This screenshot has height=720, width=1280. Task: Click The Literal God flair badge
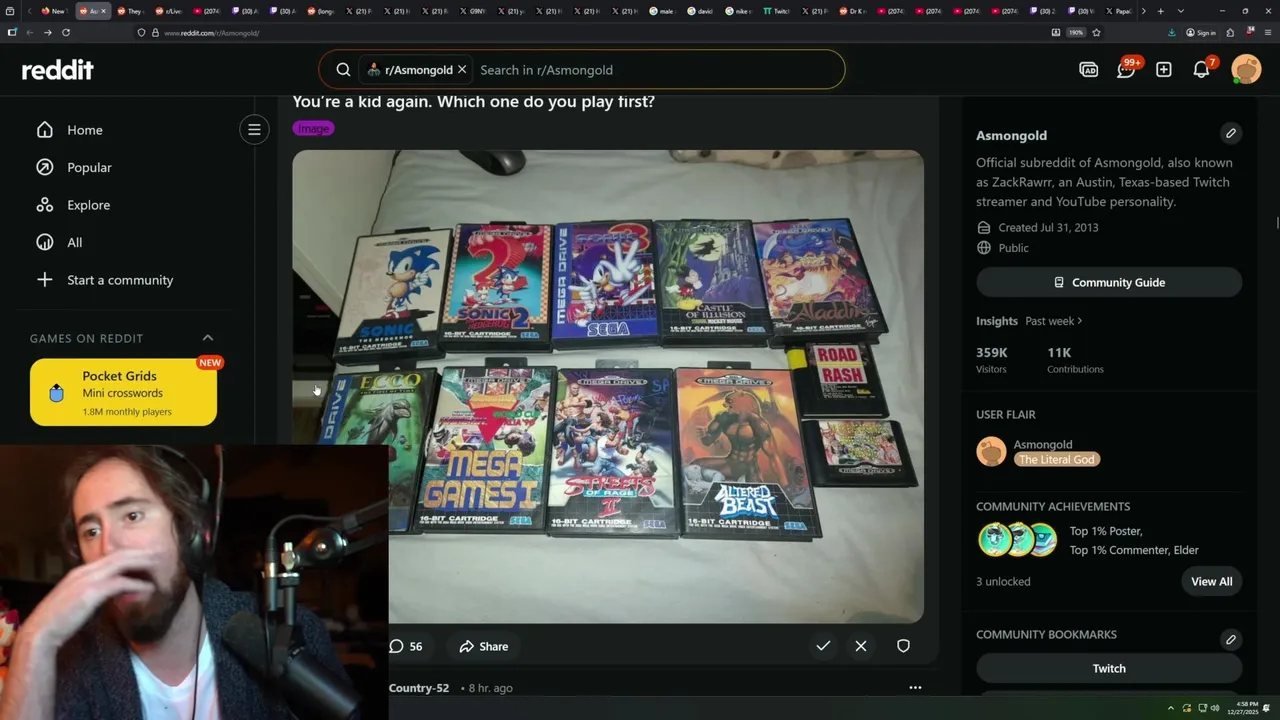(1057, 459)
